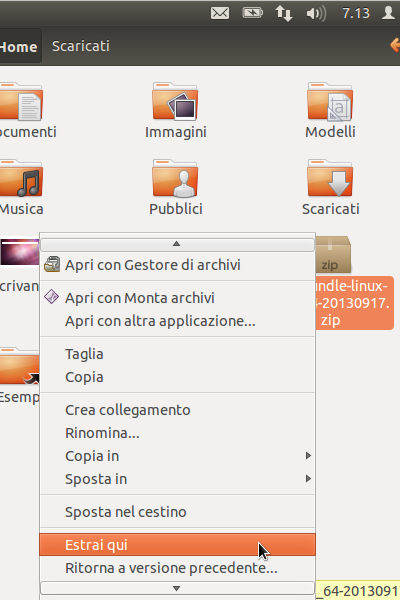Select the Pubblici folder icon
This screenshot has width=400, height=600.
175,178
